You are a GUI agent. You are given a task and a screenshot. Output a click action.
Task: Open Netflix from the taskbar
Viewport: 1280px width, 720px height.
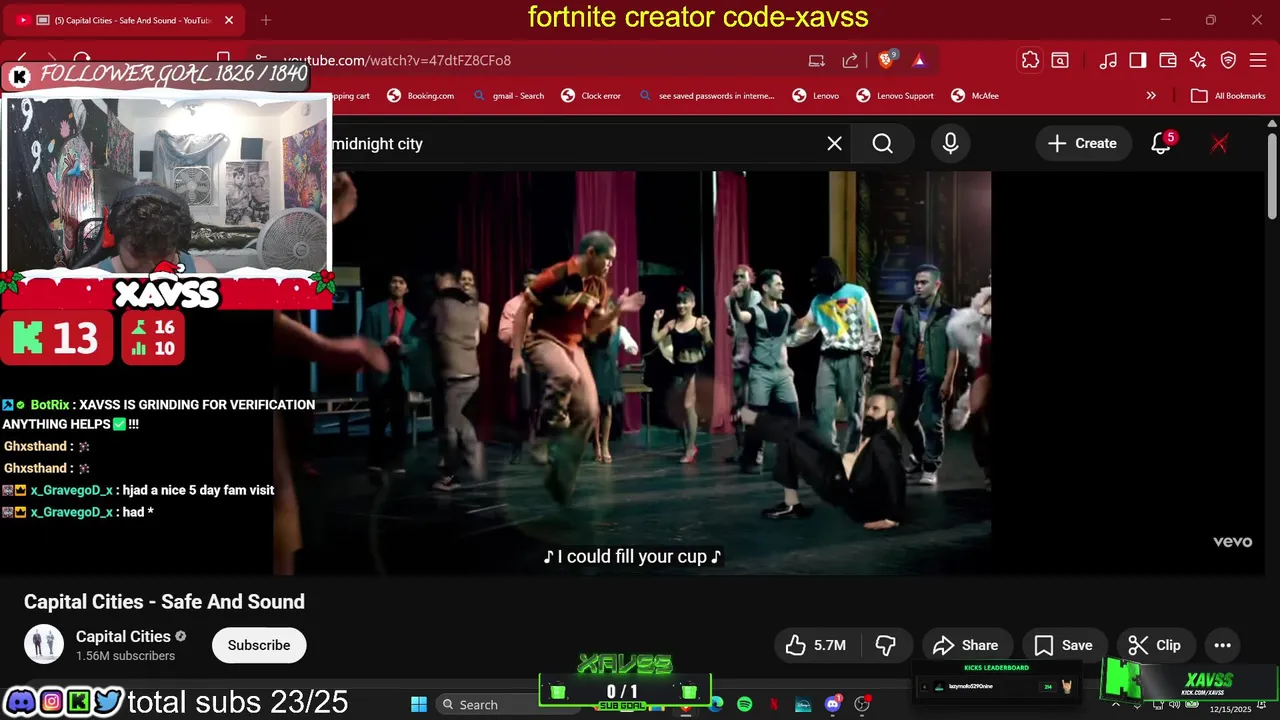774,705
